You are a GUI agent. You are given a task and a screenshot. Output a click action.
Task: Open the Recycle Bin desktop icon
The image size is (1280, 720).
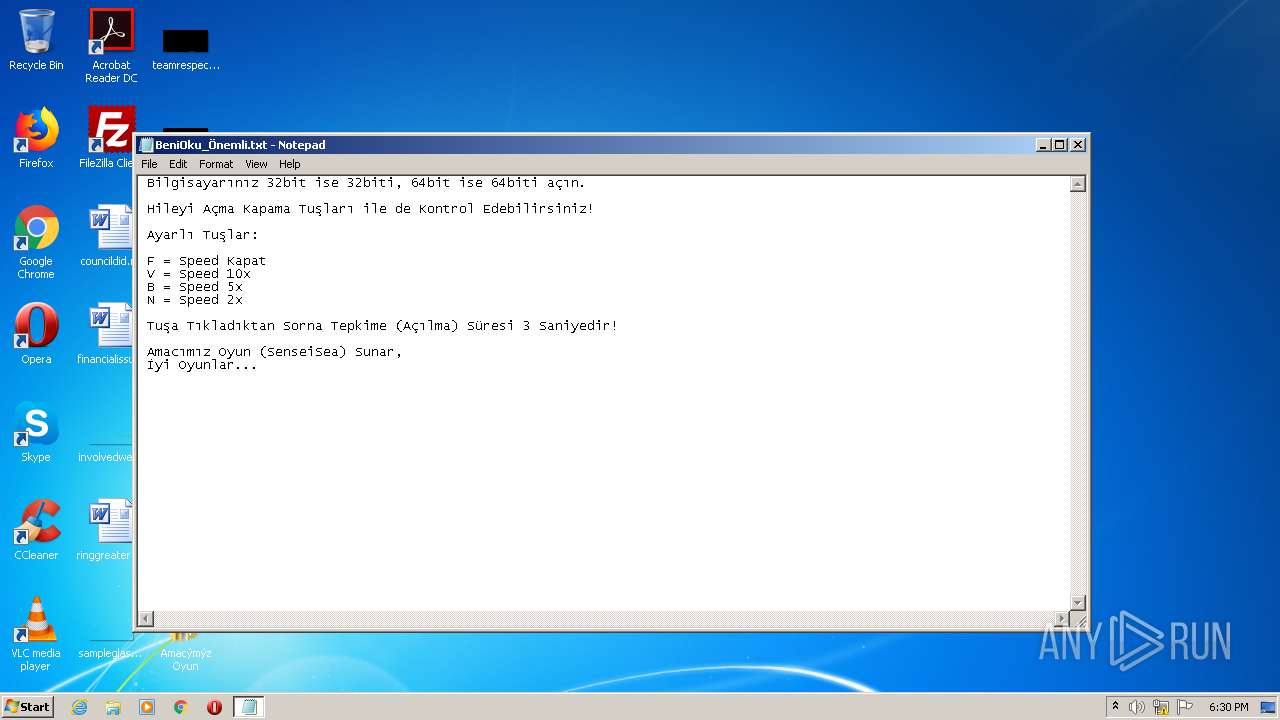36,40
